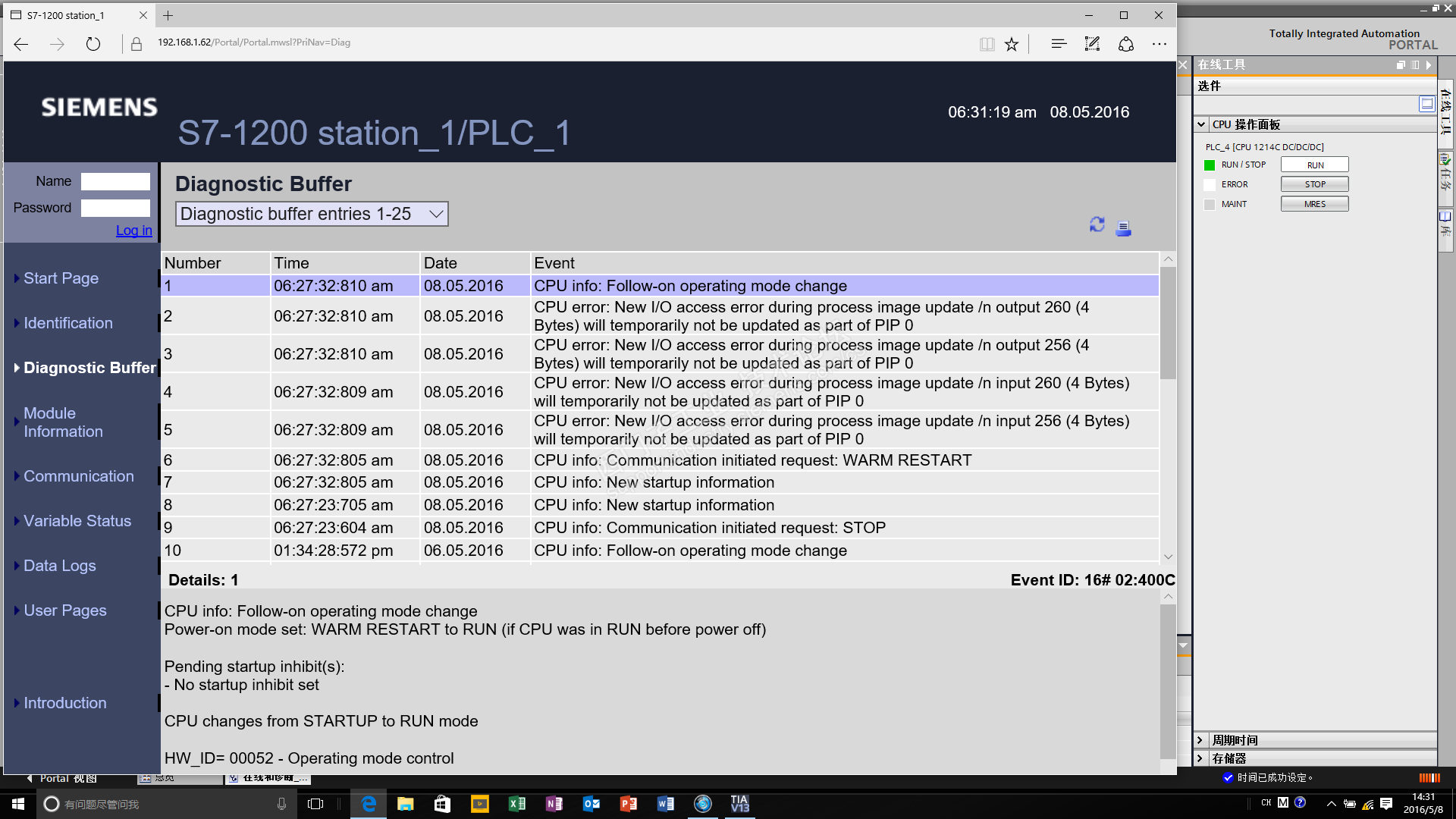This screenshot has height=819, width=1456.
Task: Expand the 周期时间 section
Action: point(1200,740)
